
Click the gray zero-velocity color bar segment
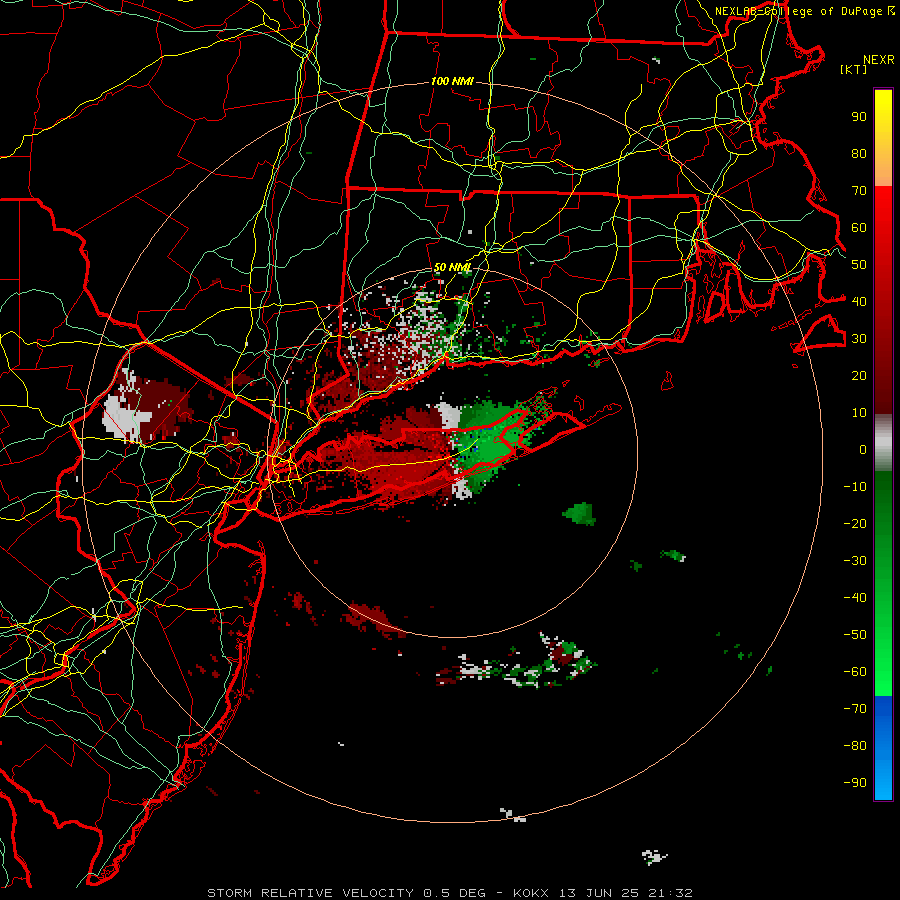(883, 443)
